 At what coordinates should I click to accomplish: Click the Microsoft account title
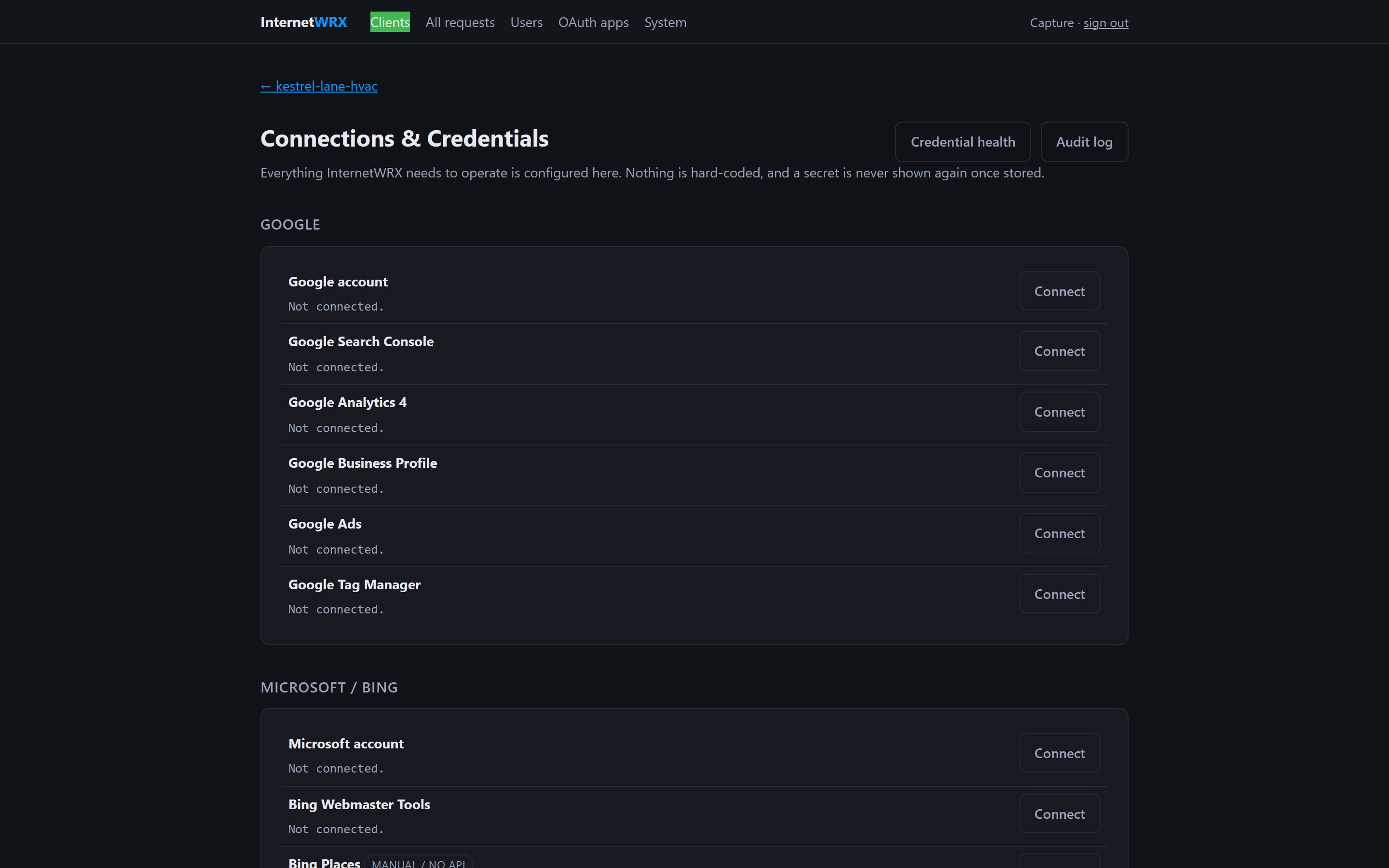coord(345,744)
